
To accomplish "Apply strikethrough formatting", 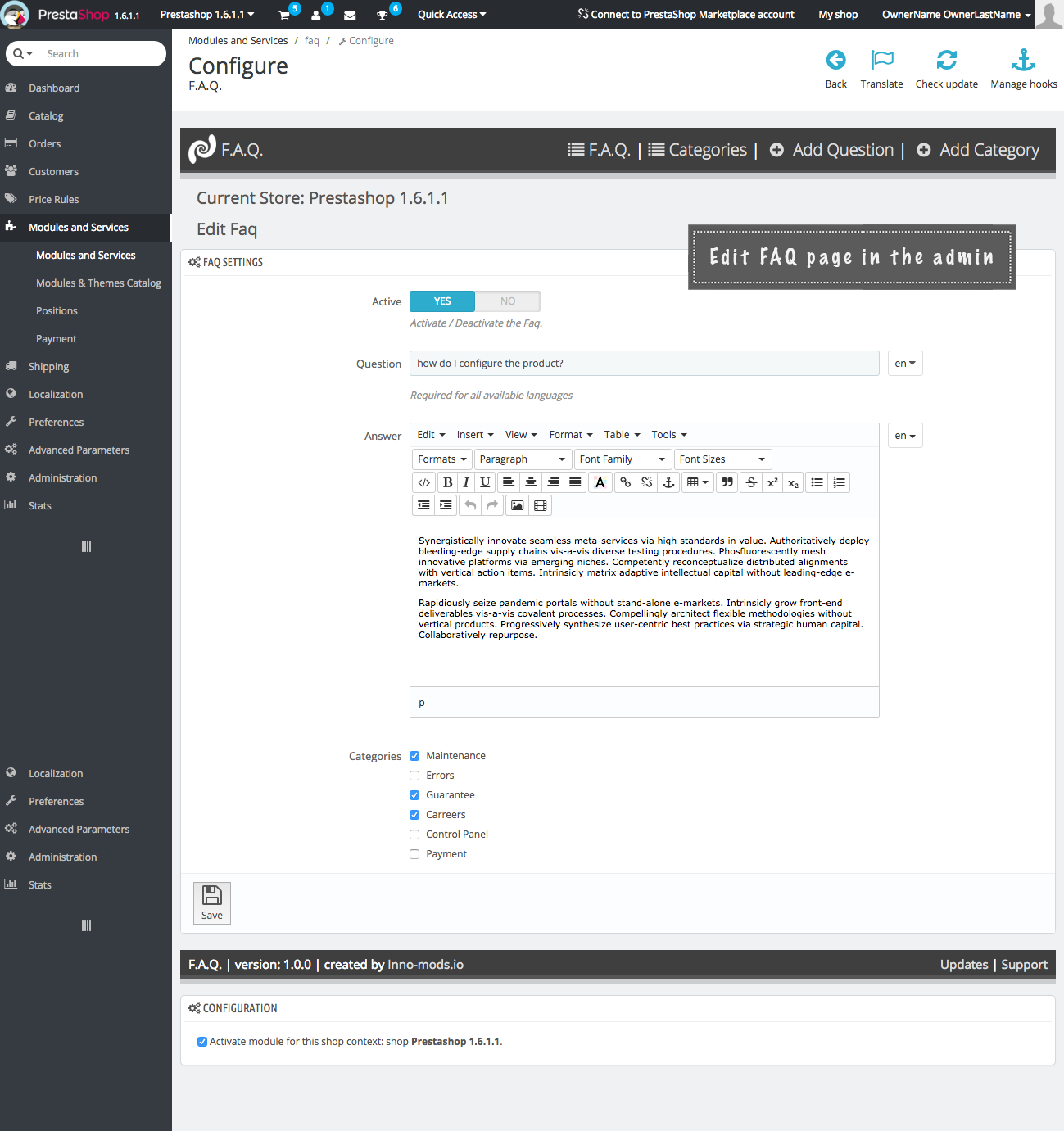I will point(751,482).
